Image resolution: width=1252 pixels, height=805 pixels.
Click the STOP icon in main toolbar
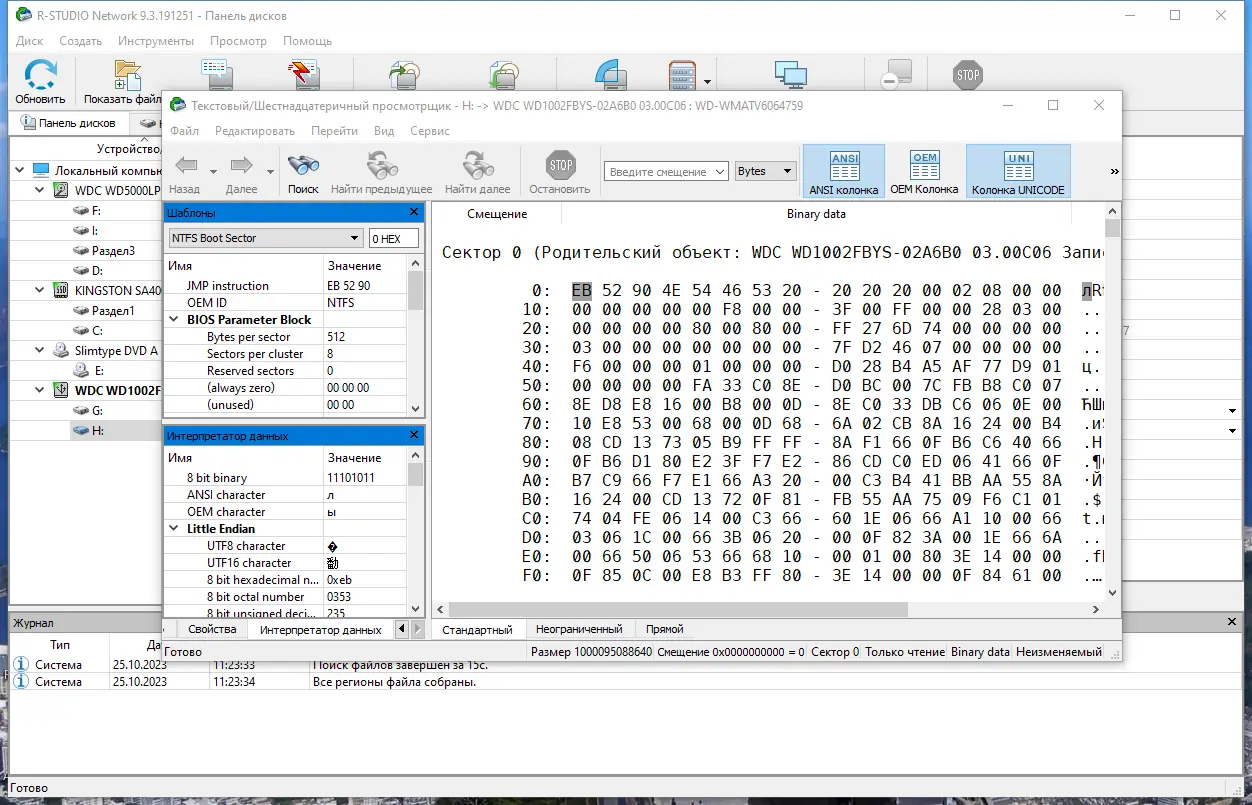click(966, 74)
